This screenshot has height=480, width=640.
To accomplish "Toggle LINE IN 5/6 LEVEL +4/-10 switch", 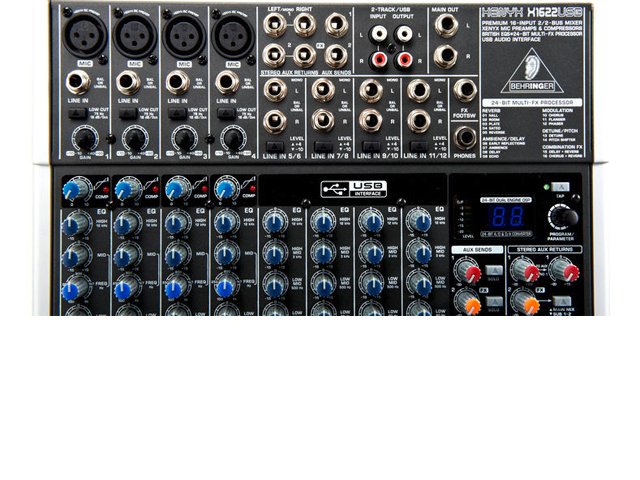I will pyautogui.click(x=275, y=146).
